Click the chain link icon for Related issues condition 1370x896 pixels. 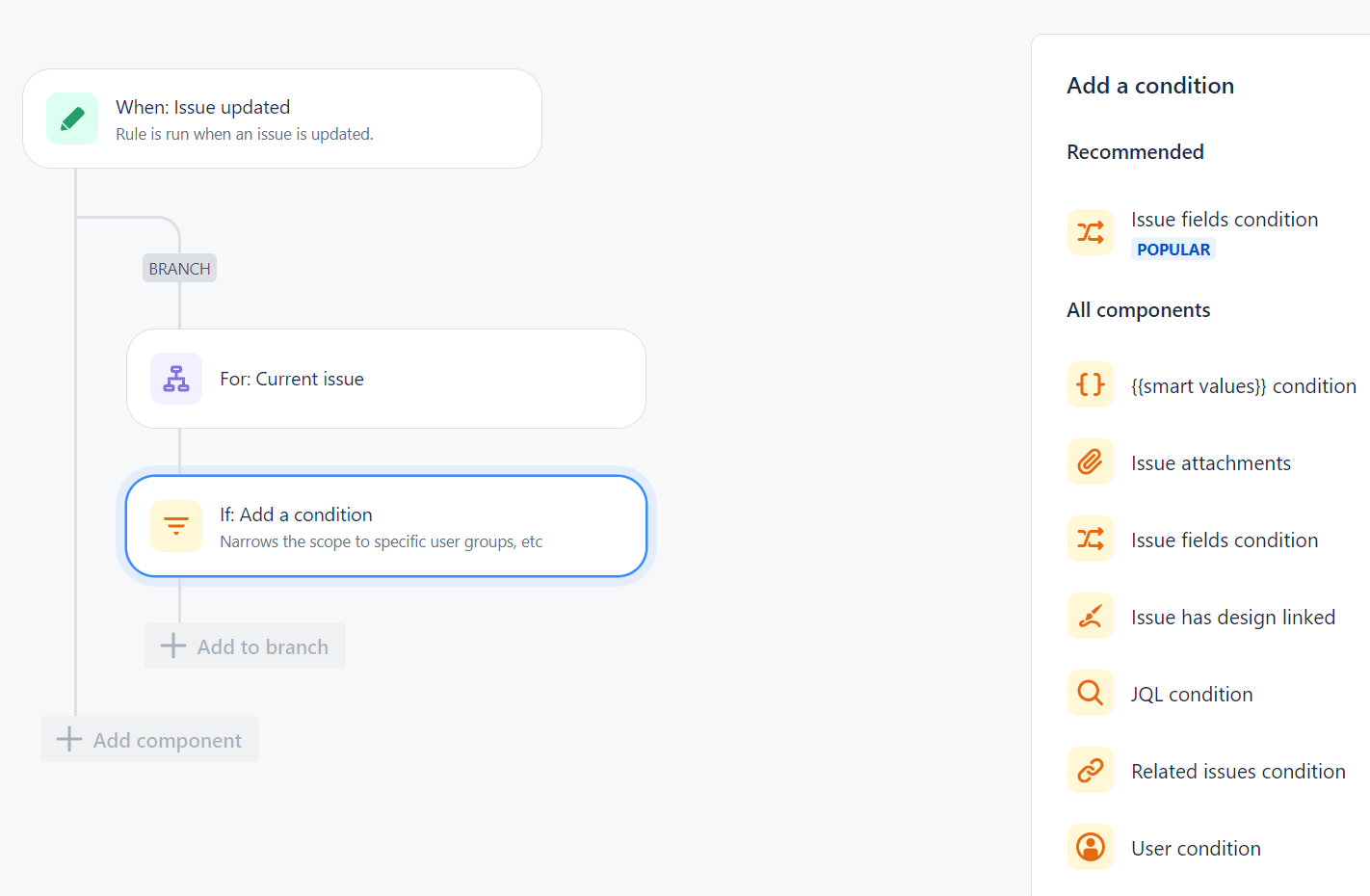click(x=1090, y=770)
